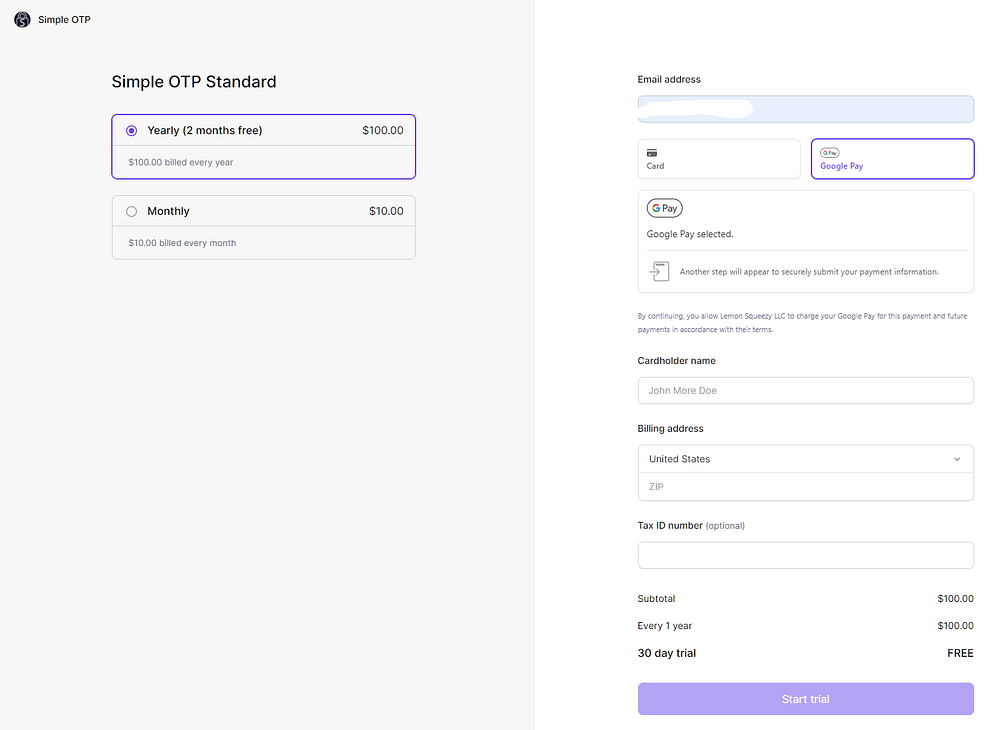Click the Simple OTP logo icon

tap(22, 19)
